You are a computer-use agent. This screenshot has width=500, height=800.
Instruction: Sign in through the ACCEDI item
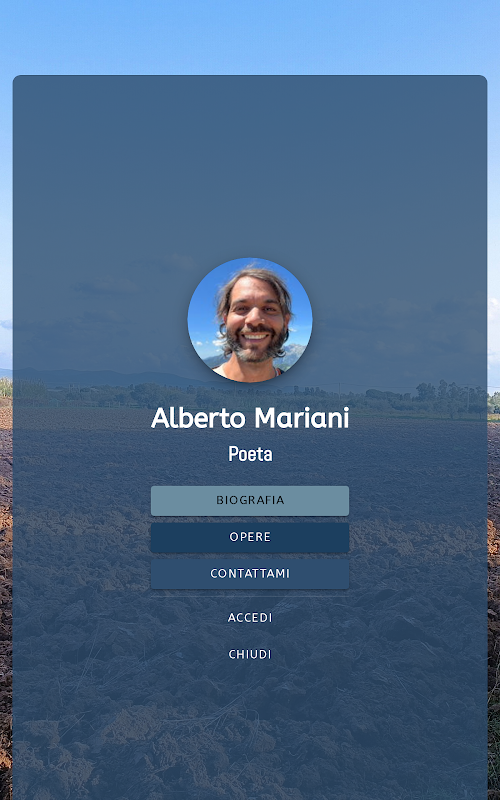tap(250, 617)
